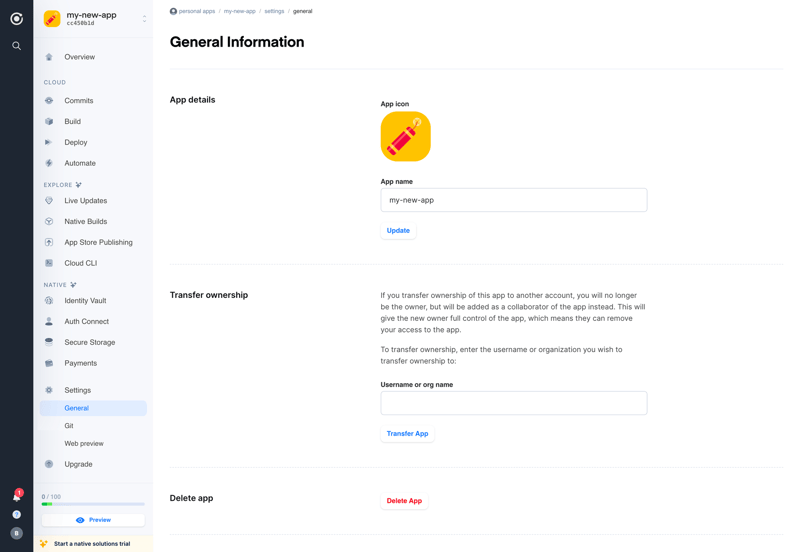Click the sparkle icon beside NATIVE

(73, 285)
